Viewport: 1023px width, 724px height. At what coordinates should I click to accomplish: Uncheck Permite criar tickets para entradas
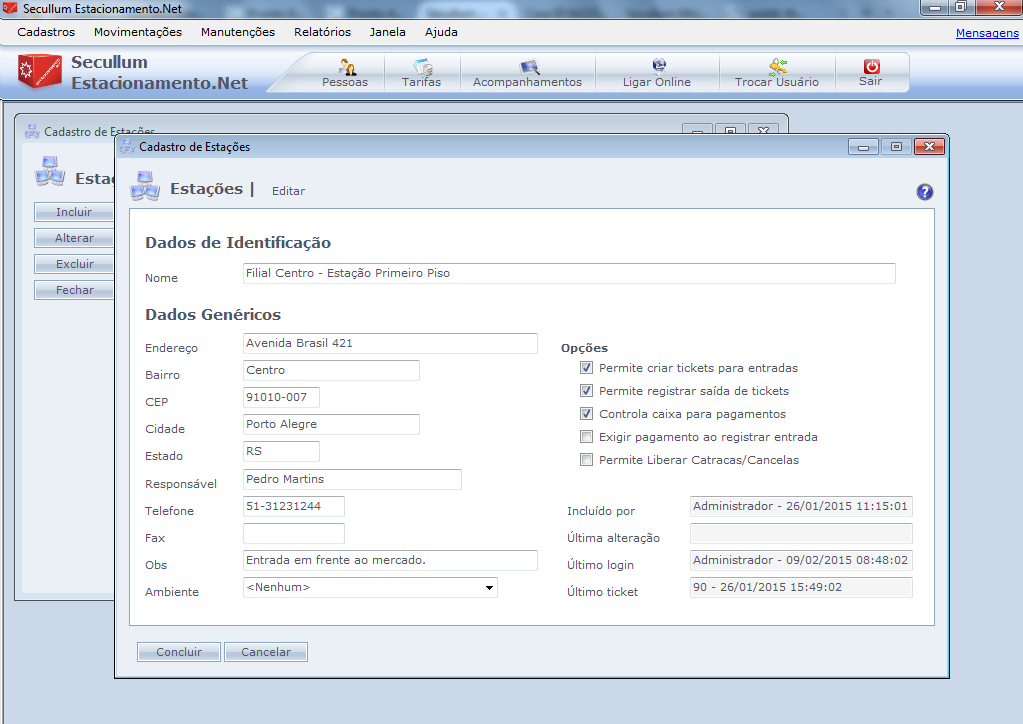coord(587,368)
